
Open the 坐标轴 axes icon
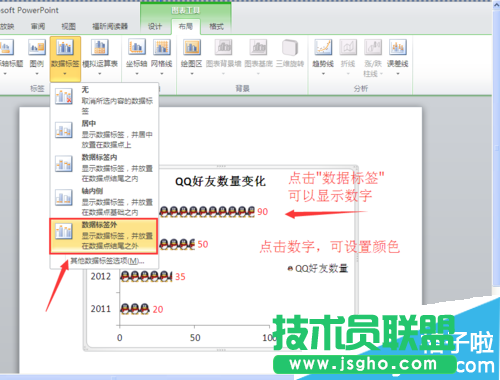(137, 47)
